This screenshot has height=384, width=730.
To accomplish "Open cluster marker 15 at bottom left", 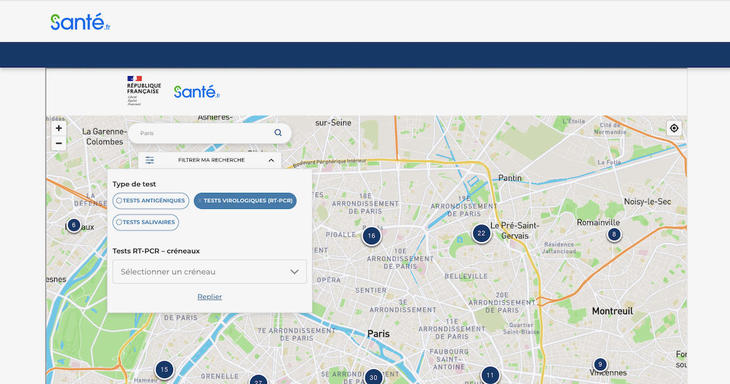I will pyautogui.click(x=164, y=370).
